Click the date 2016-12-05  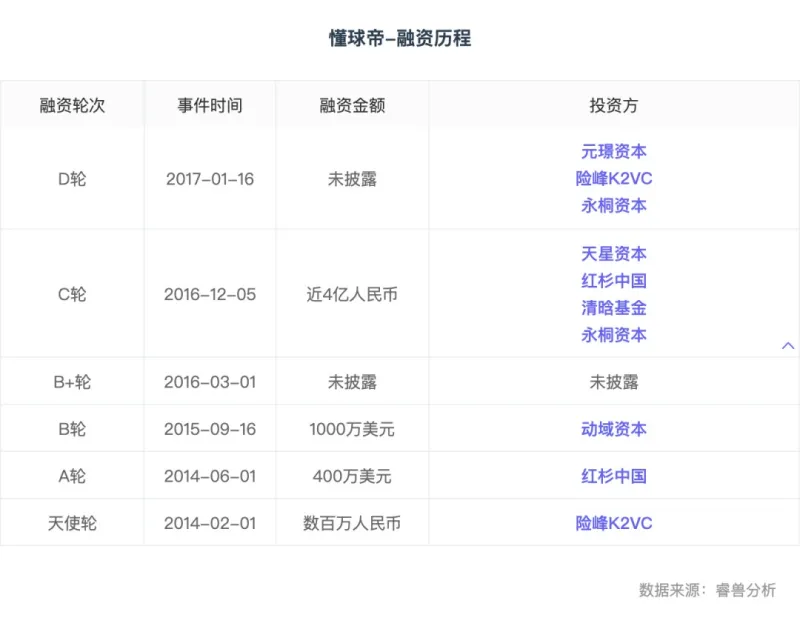click(210, 294)
